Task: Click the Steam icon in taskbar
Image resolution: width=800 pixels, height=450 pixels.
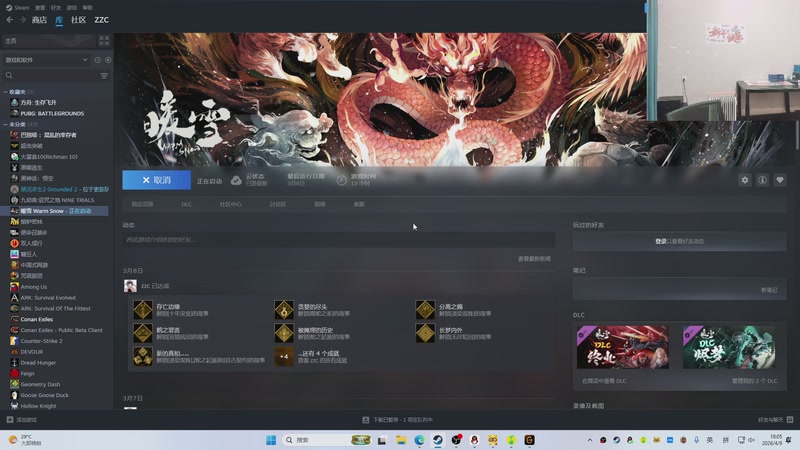Action: [x=438, y=440]
